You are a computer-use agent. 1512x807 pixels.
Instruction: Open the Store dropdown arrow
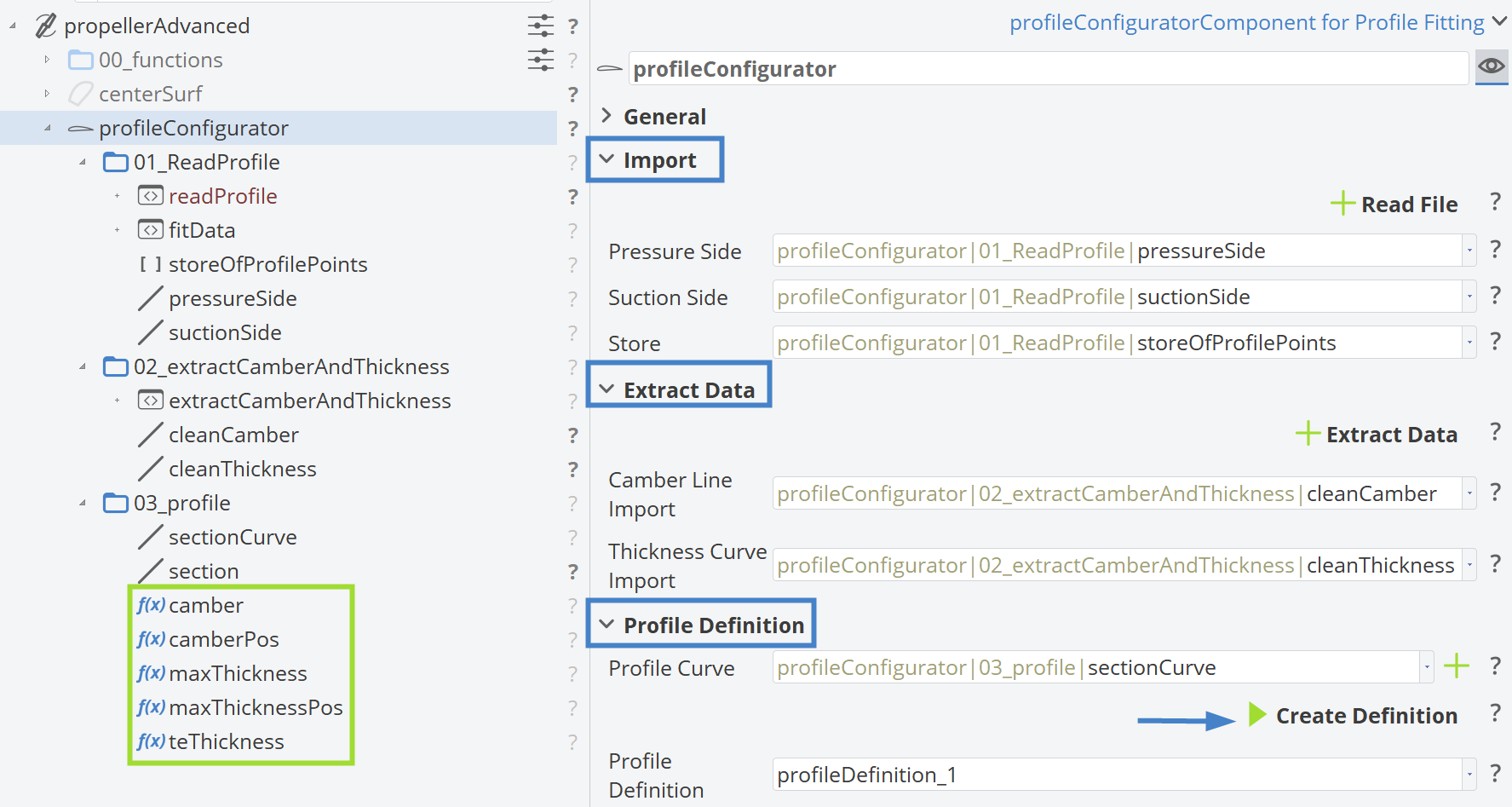click(1469, 343)
